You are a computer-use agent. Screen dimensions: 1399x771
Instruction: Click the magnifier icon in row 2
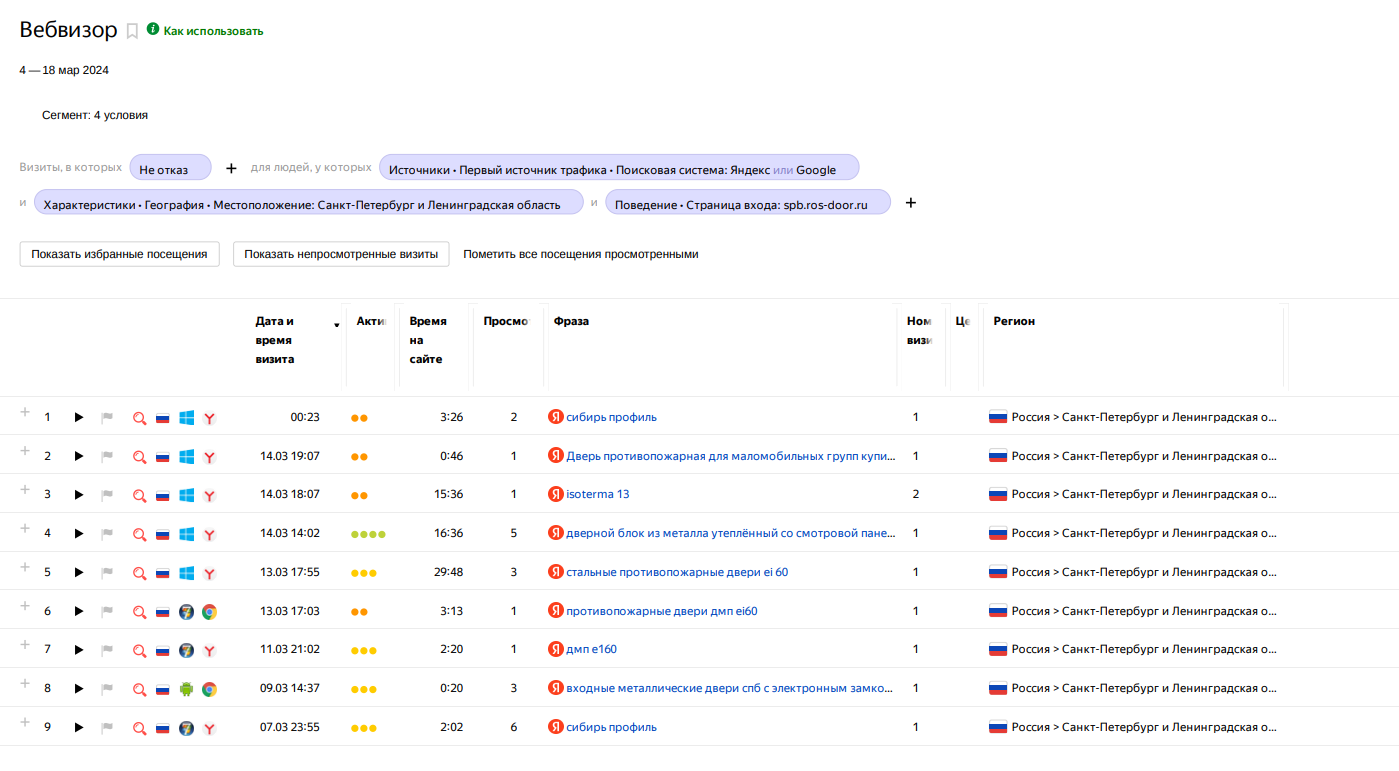click(139, 457)
